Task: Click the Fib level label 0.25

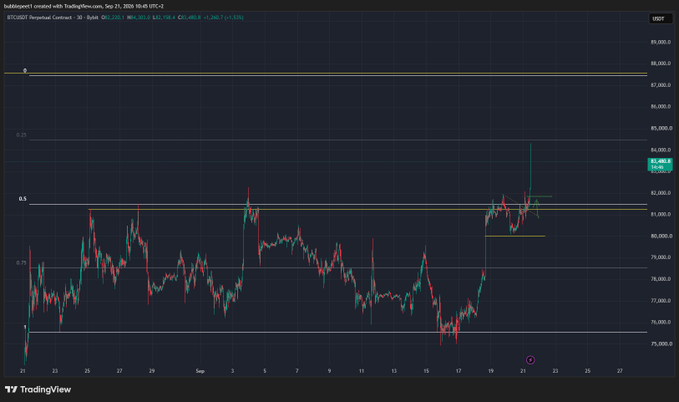Action: (x=21, y=135)
